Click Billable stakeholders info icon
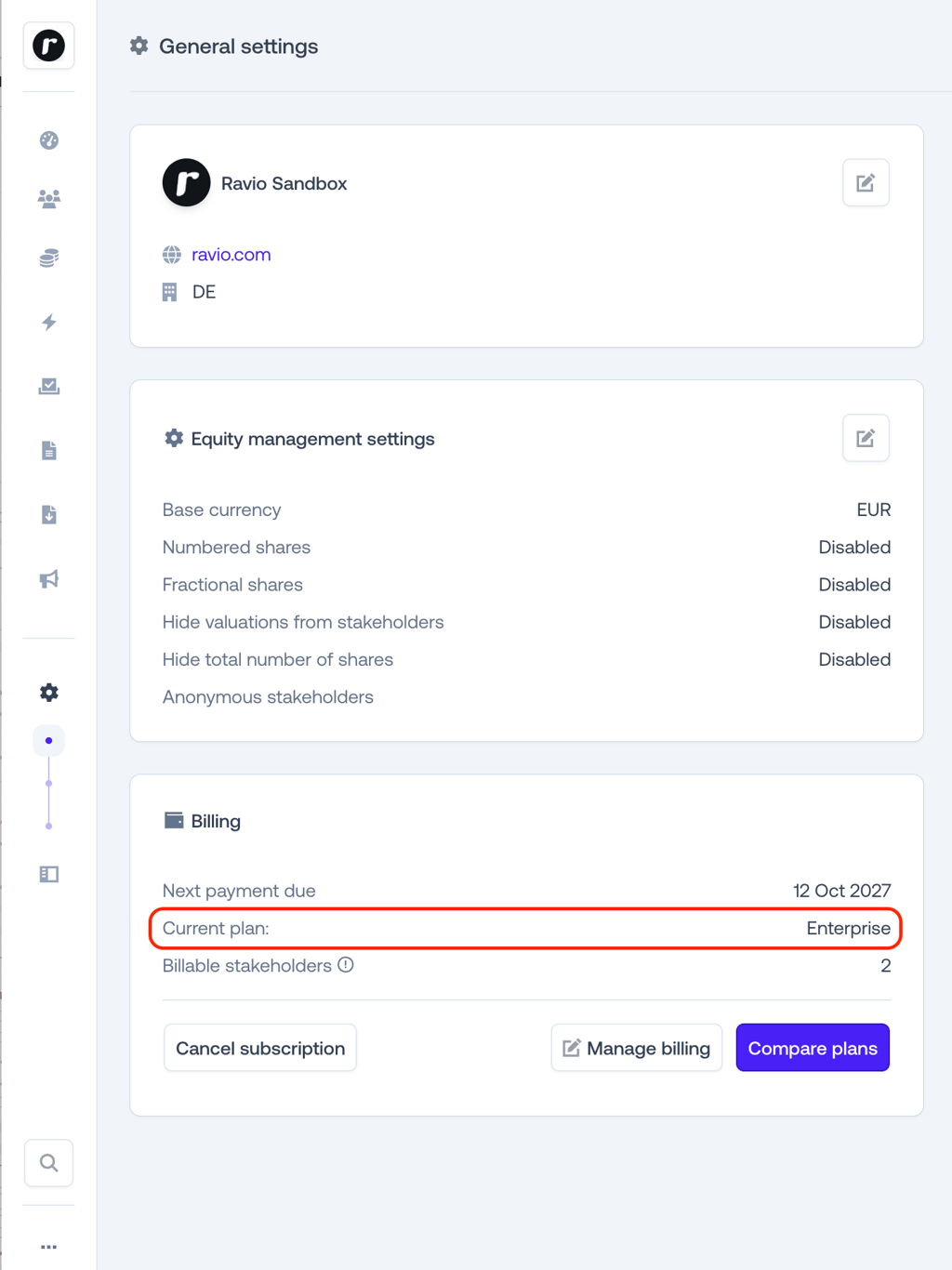This screenshot has height=1270, width=952. 346,965
